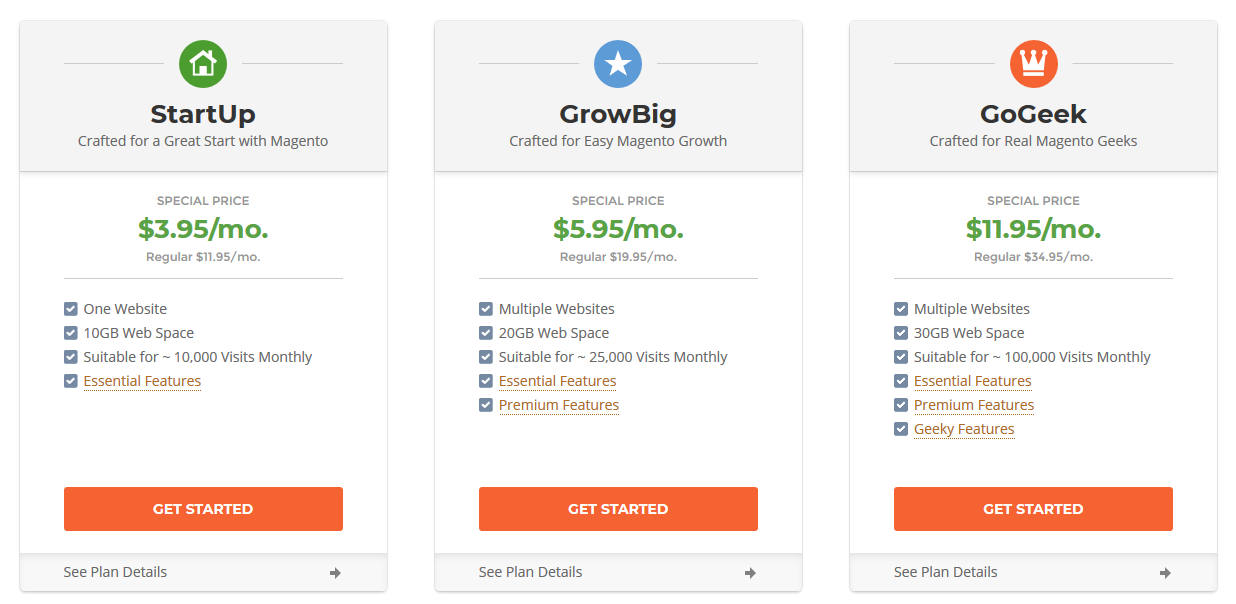This screenshot has width=1236, height=604.
Task: Click the green house icon above StartUp
Action: click(x=203, y=64)
